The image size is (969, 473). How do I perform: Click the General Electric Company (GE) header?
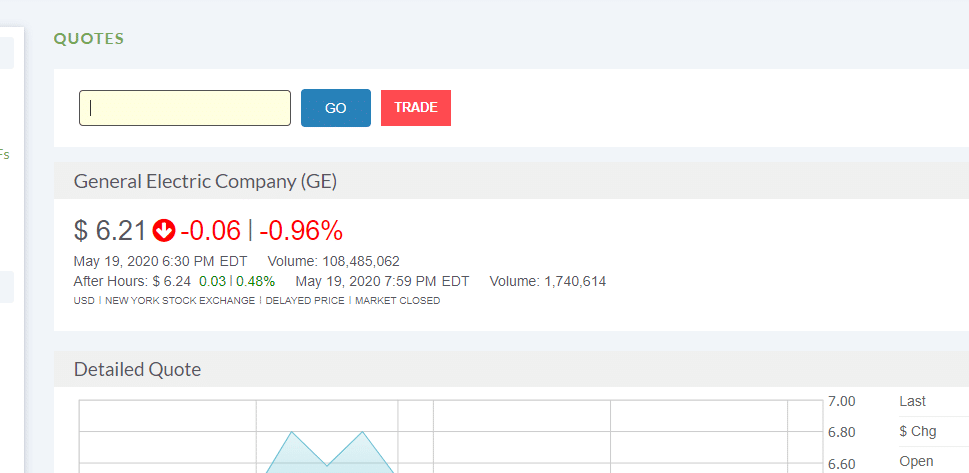(205, 181)
